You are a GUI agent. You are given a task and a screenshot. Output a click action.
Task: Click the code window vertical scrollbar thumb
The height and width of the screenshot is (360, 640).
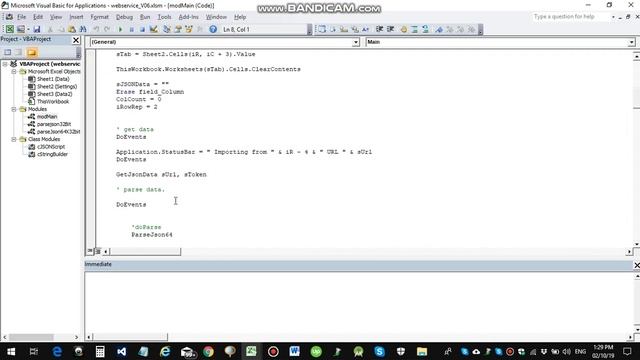click(636, 84)
